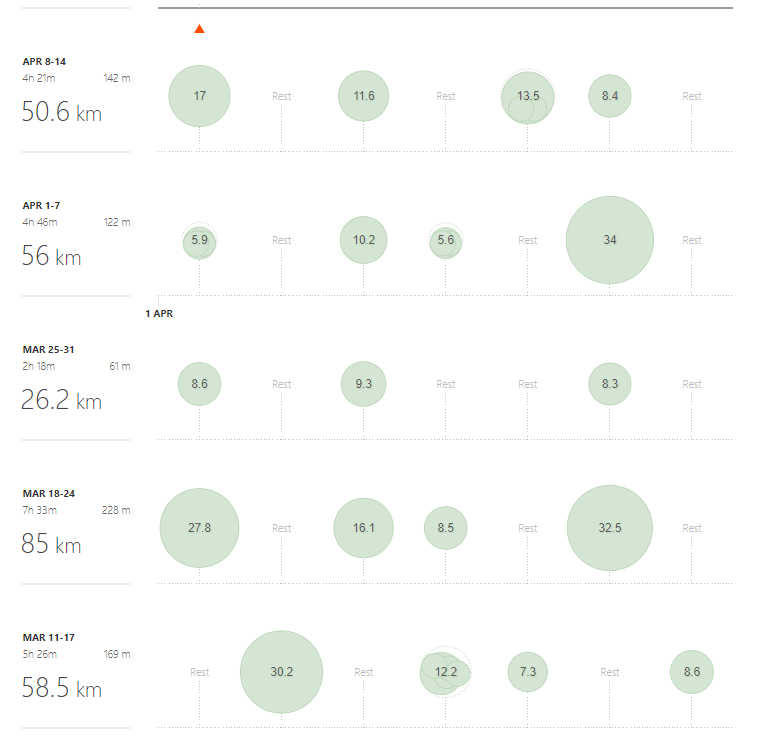The height and width of the screenshot is (749, 762).
Task: Open the 16.1 km activity bubble
Action: point(363,528)
